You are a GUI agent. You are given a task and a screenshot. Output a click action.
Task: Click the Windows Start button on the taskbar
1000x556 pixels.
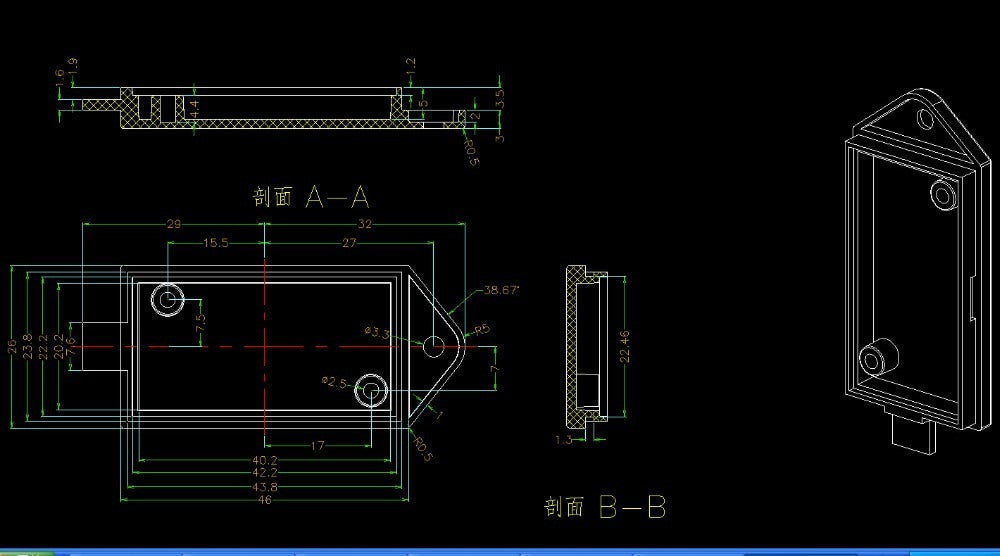pyautogui.click(x=25, y=552)
